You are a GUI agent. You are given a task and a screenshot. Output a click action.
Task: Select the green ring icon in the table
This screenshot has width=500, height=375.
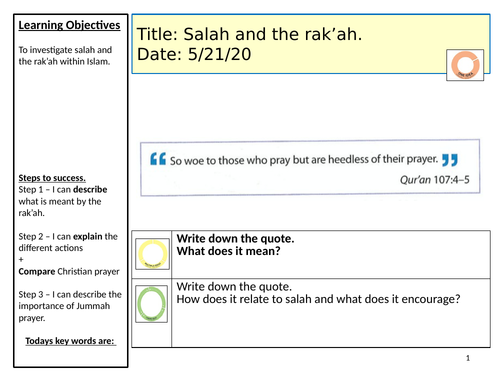[152, 304]
